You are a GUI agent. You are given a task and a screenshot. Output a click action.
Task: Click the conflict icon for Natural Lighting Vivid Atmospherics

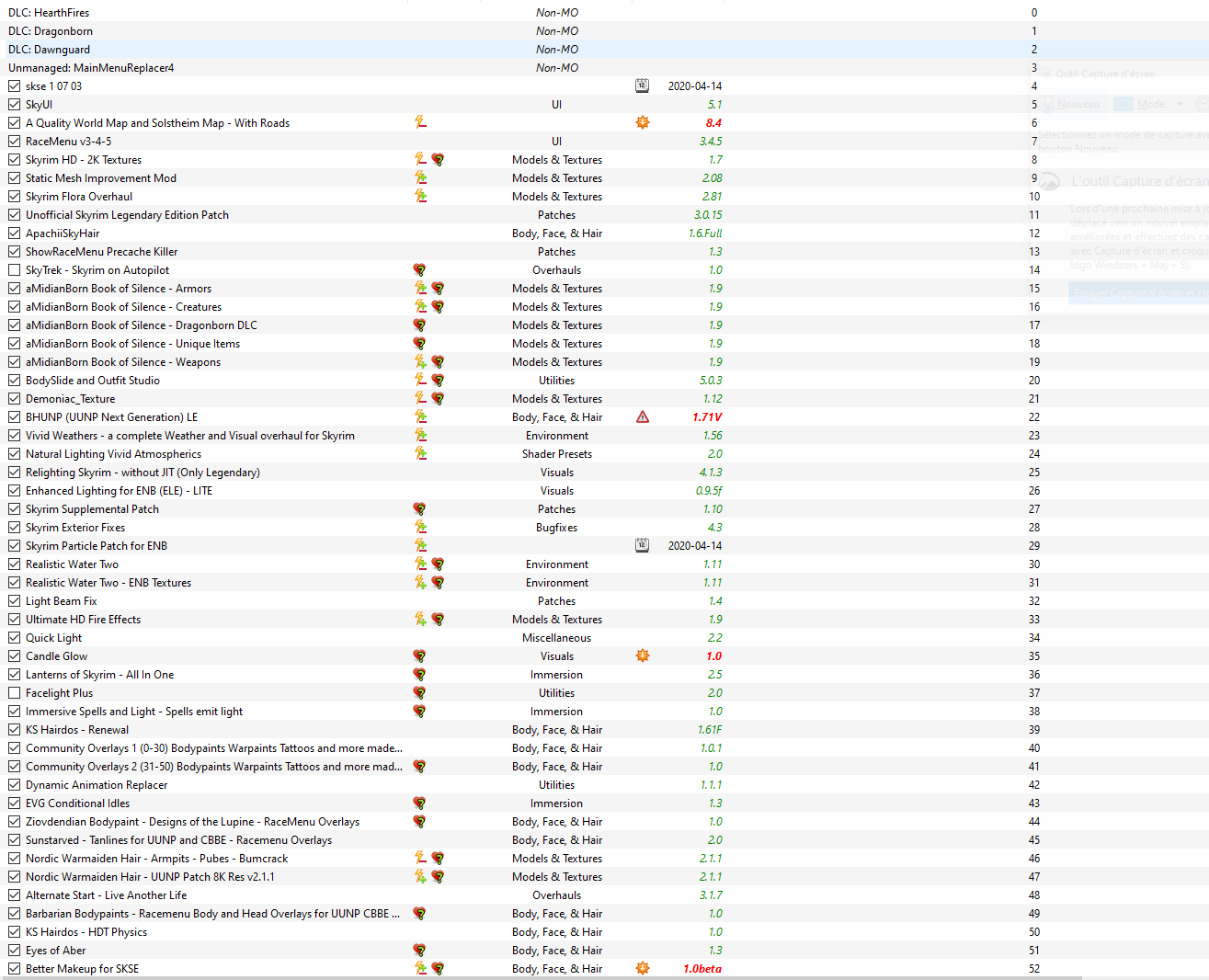click(x=420, y=453)
